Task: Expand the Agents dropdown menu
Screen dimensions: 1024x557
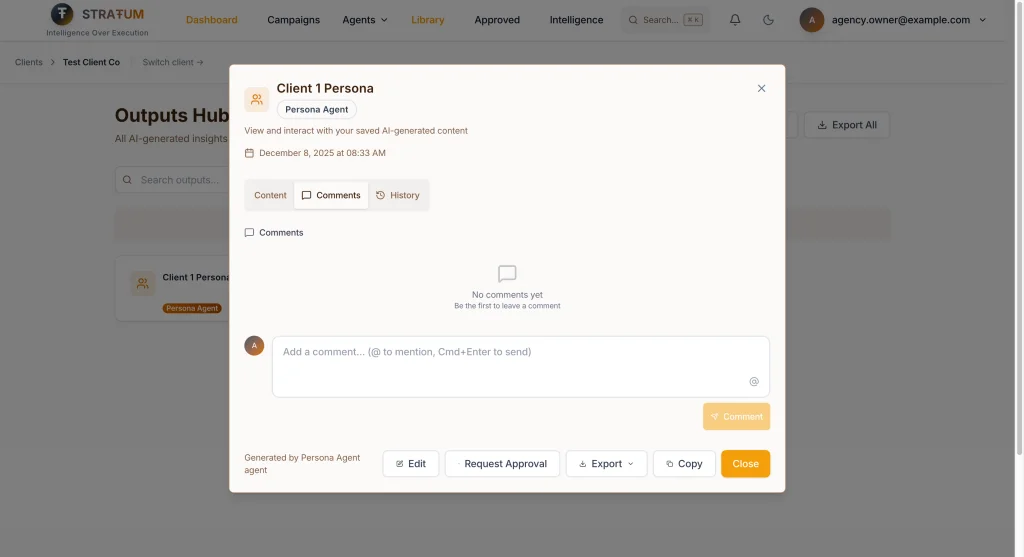Action: pyautogui.click(x=364, y=20)
